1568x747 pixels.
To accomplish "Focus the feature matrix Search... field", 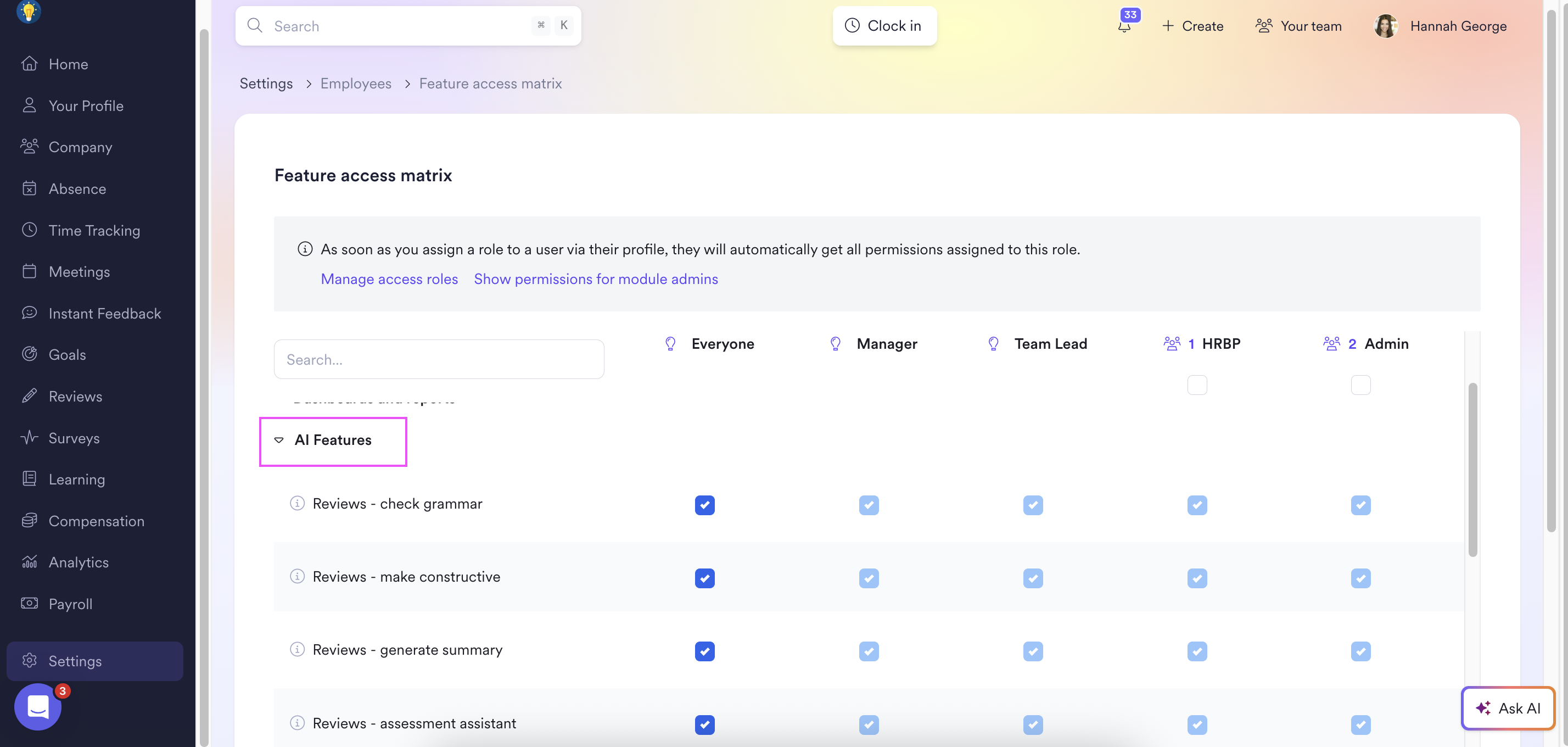I will (x=438, y=359).
